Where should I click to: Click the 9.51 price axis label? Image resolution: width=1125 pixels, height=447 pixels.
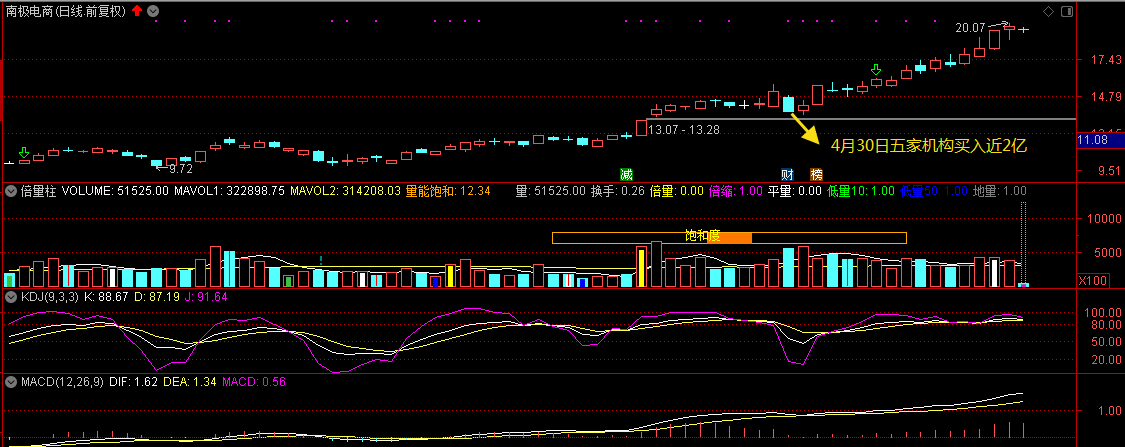click(1109, 171)
